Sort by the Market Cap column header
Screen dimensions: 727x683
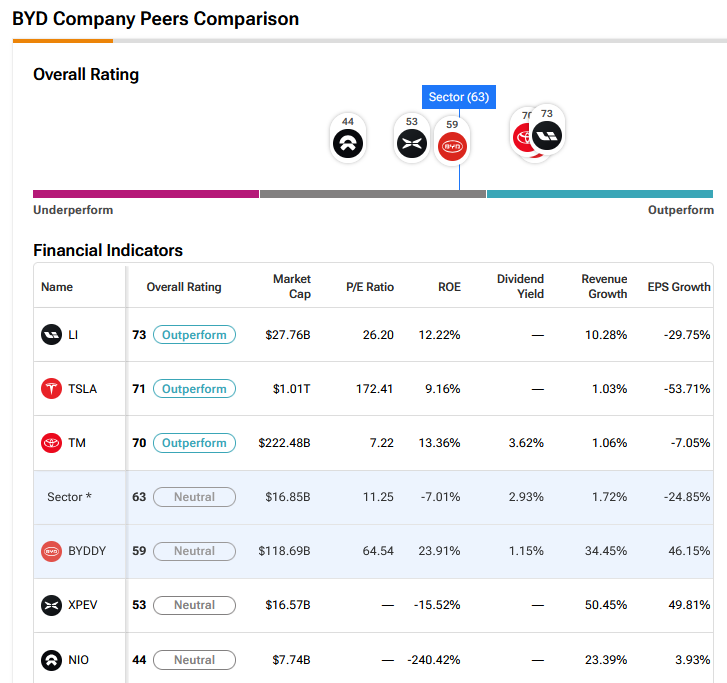(292, 286)
